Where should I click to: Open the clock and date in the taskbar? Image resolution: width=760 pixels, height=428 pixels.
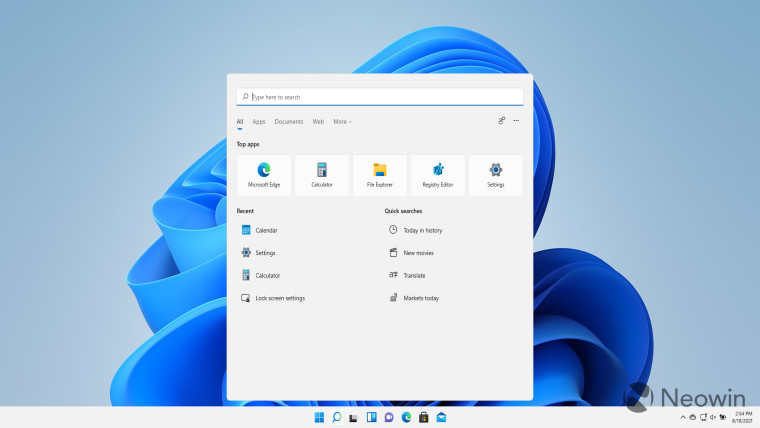[742, 417]
